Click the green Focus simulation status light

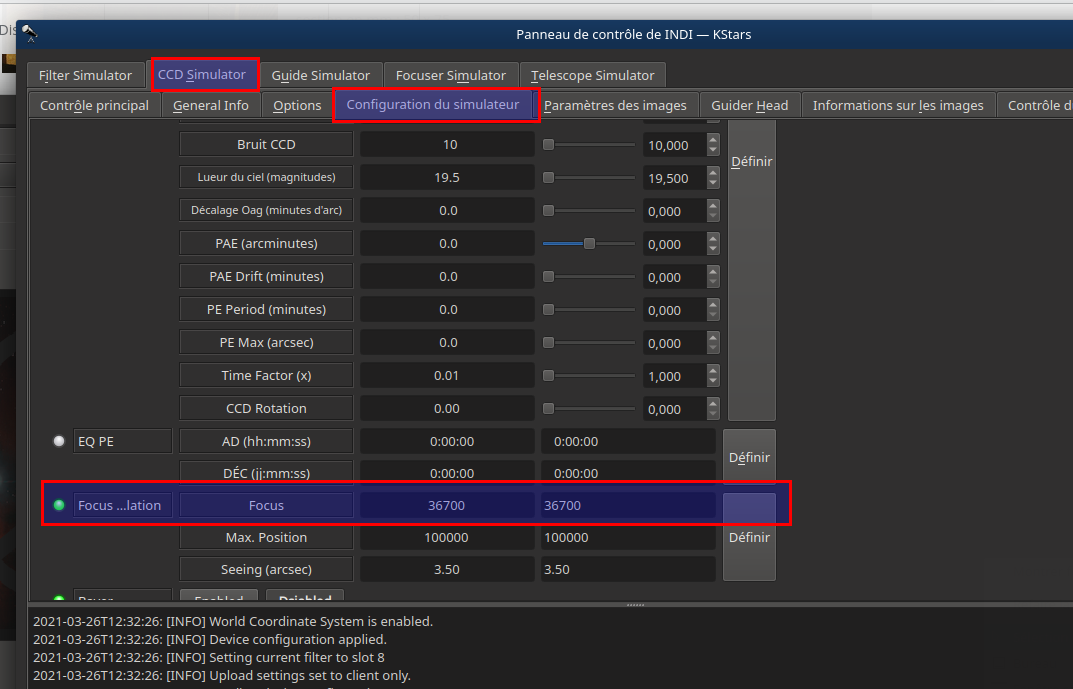[59, 505]
